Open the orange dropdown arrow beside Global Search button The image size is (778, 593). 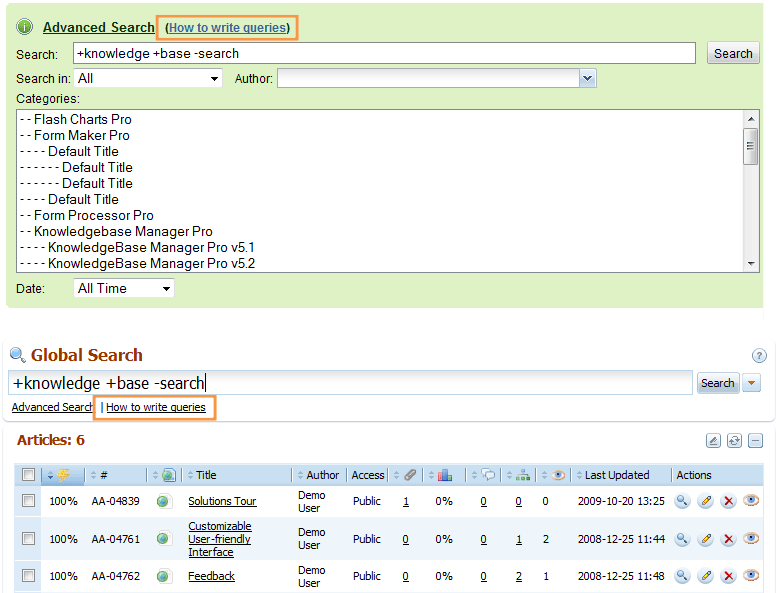[x=752, y=383]
